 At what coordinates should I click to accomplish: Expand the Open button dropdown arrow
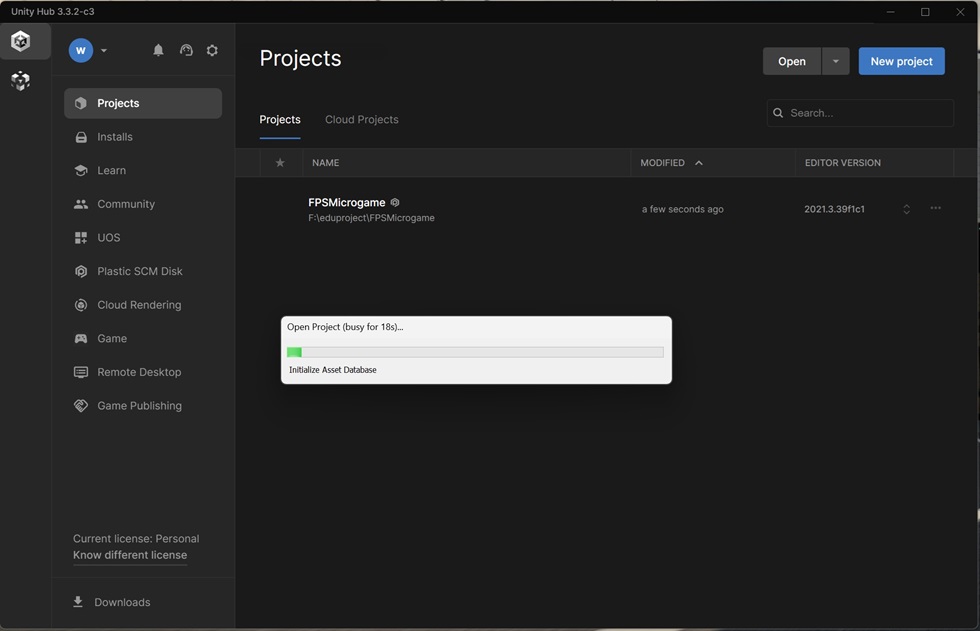point(836,61)
